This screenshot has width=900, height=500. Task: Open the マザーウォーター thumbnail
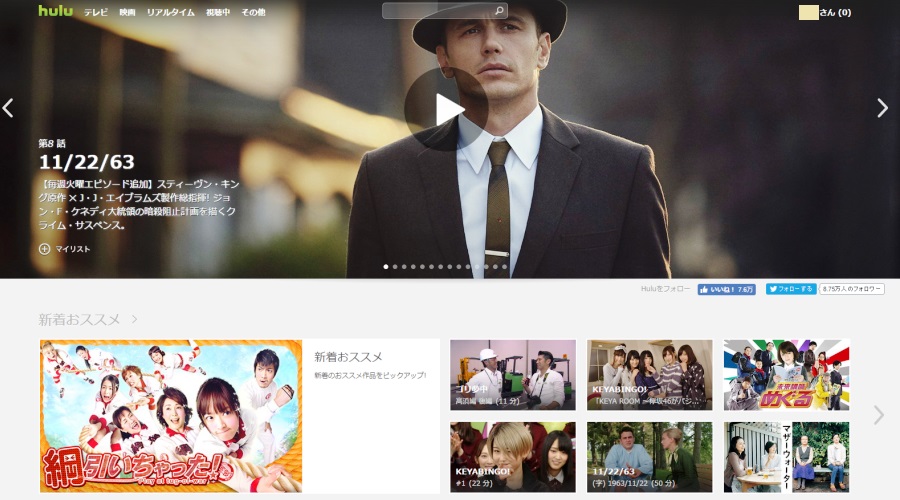tap(786, 458)
